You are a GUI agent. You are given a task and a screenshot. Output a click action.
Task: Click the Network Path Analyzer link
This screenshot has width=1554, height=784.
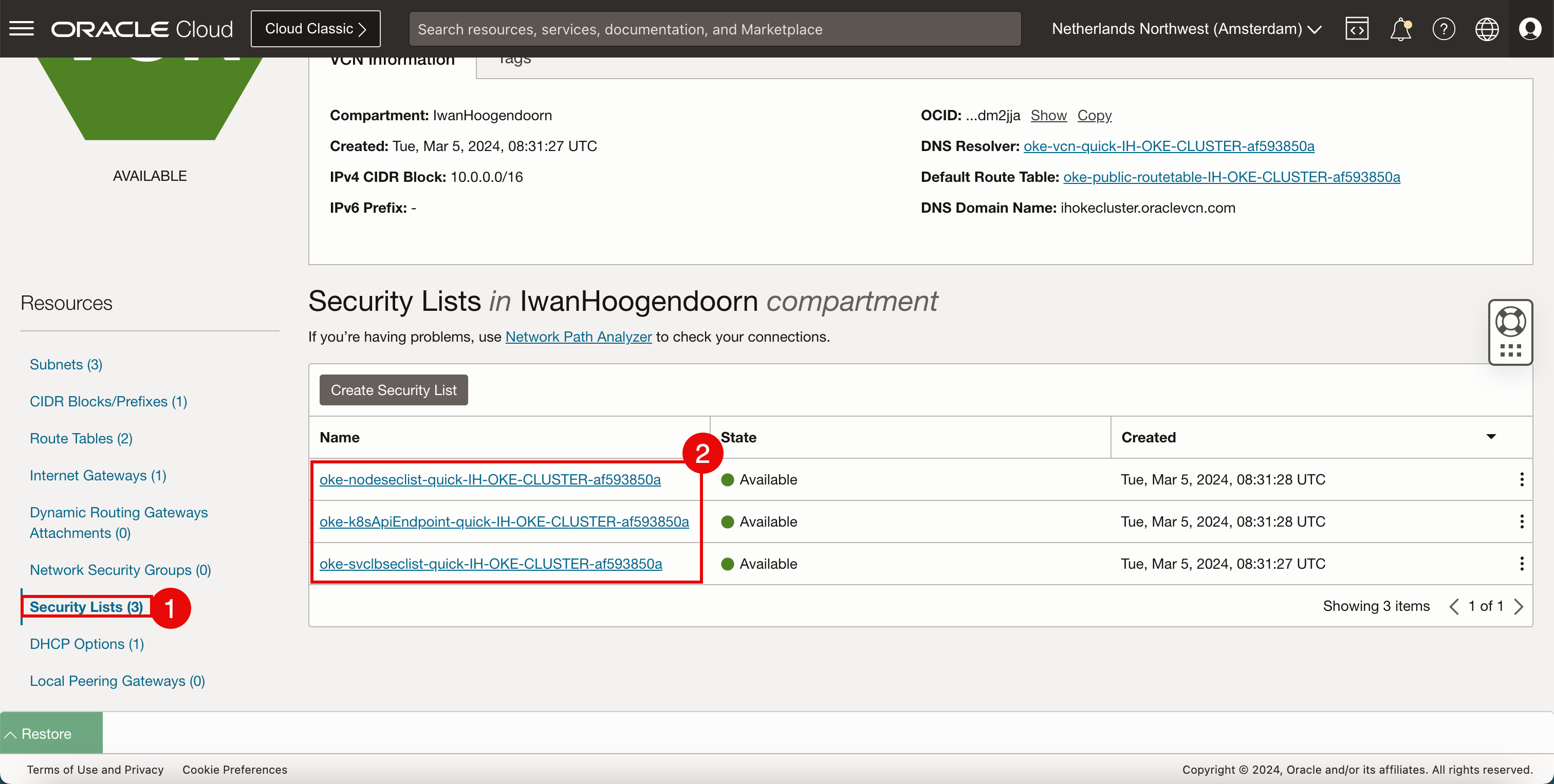pyautogui.click(x=578, y=337)
